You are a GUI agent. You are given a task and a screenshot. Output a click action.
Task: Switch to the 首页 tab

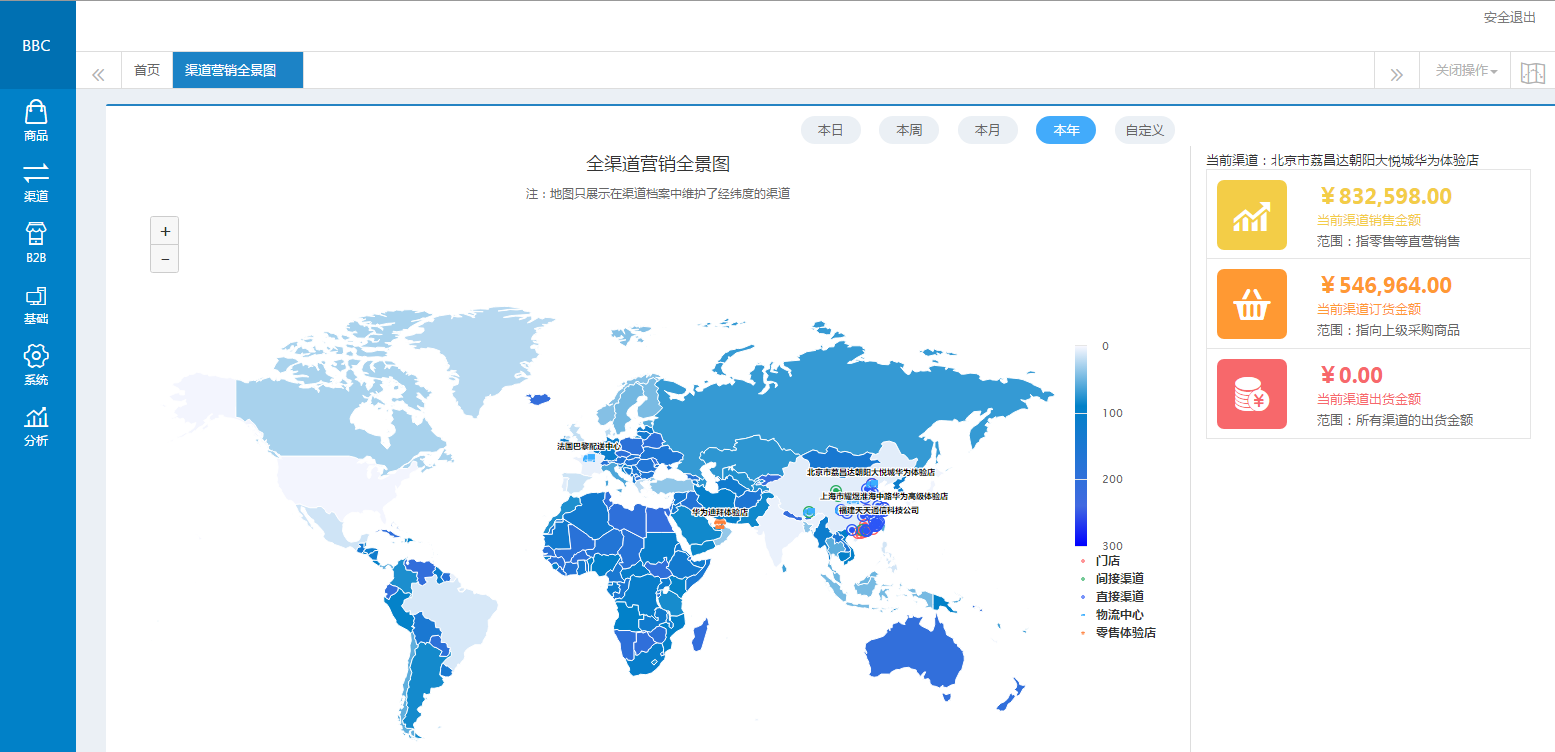point(147,70)
